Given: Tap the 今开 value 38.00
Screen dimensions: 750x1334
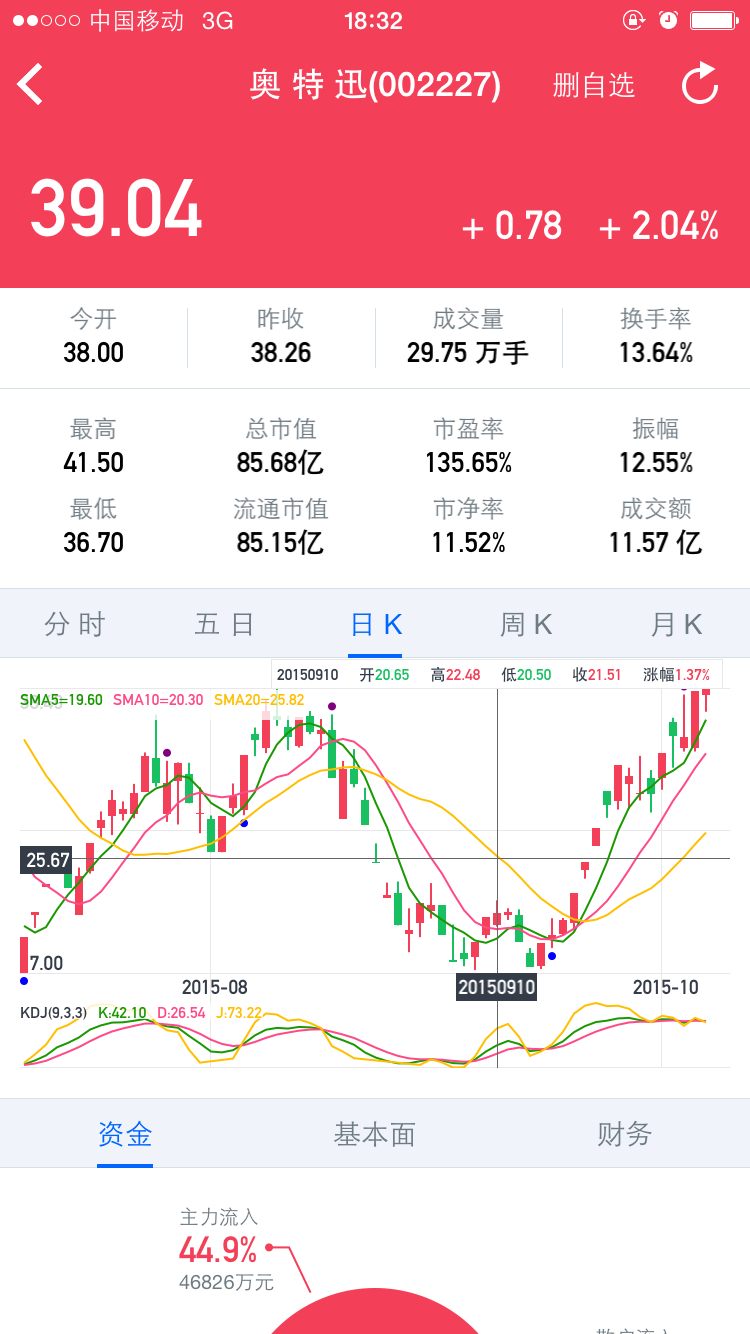Looking at the screenshot, I should point(93,353).
